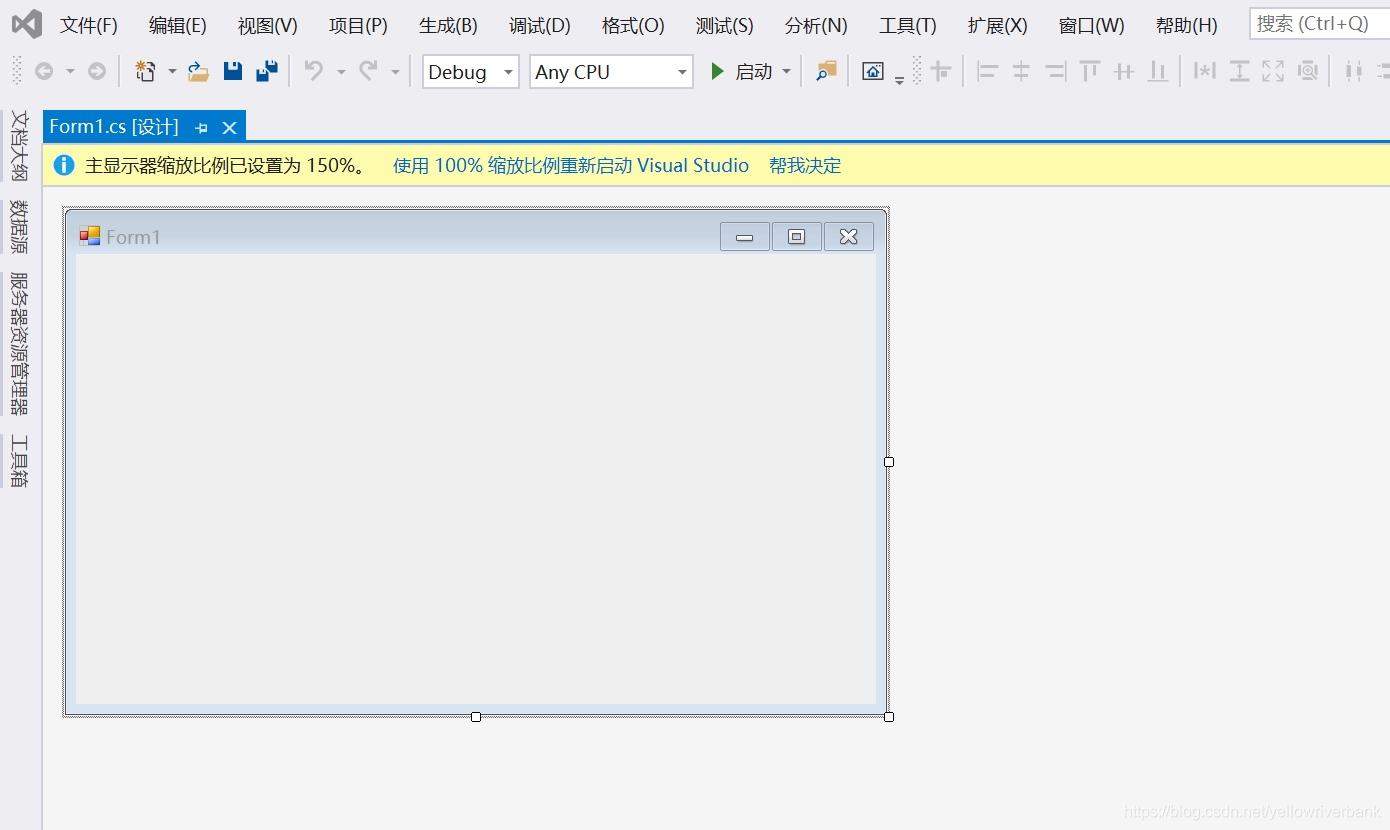Open the 编辑(E) menu
Screen dimensions: 1390x830
click(177, 25)
